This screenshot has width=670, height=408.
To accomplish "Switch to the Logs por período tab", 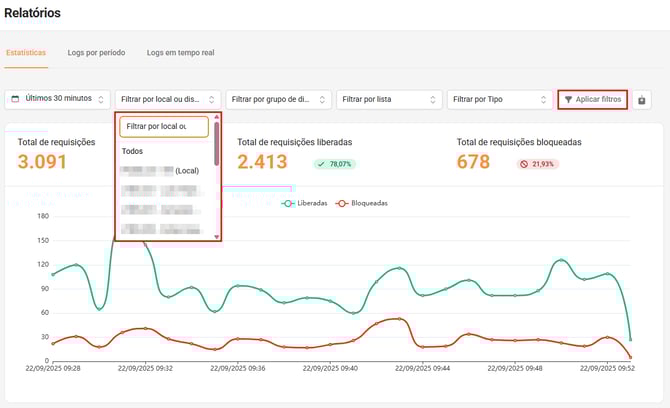I will [x=96, y=52].
